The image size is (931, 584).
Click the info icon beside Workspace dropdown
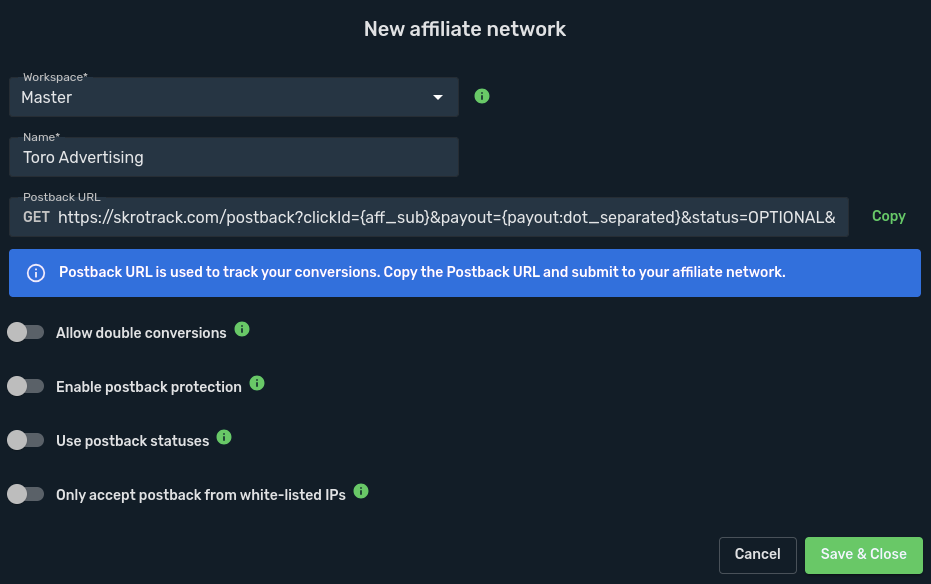482,96
